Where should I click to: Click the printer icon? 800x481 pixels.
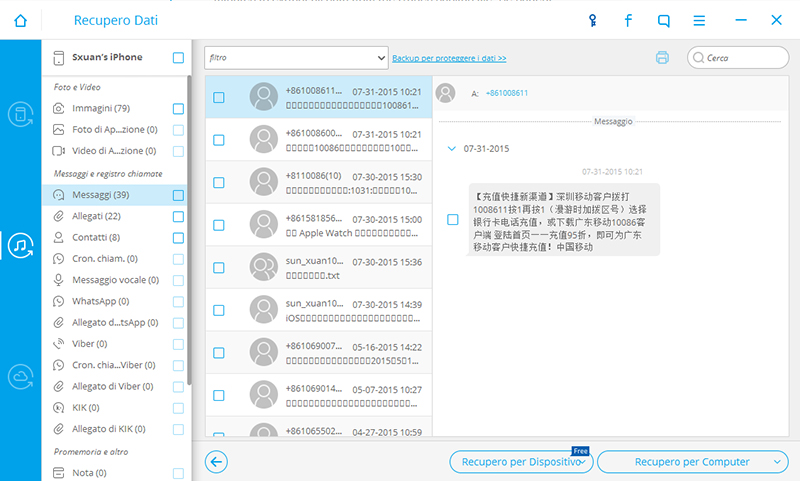coord(662,58)
